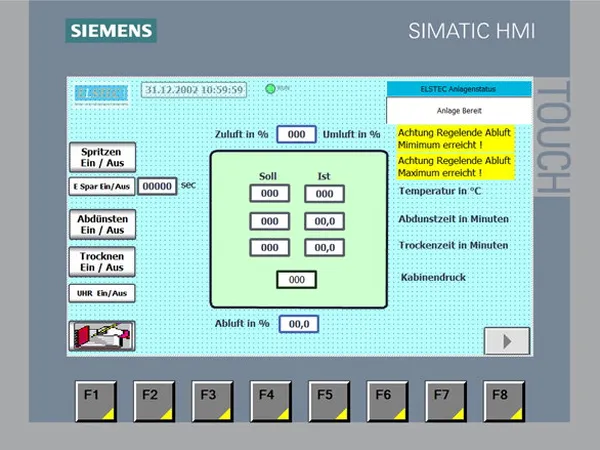The width and height of the screenshot is (600, 450).
Task: Click the sec unit label
Action: click(x=188, y=185)
